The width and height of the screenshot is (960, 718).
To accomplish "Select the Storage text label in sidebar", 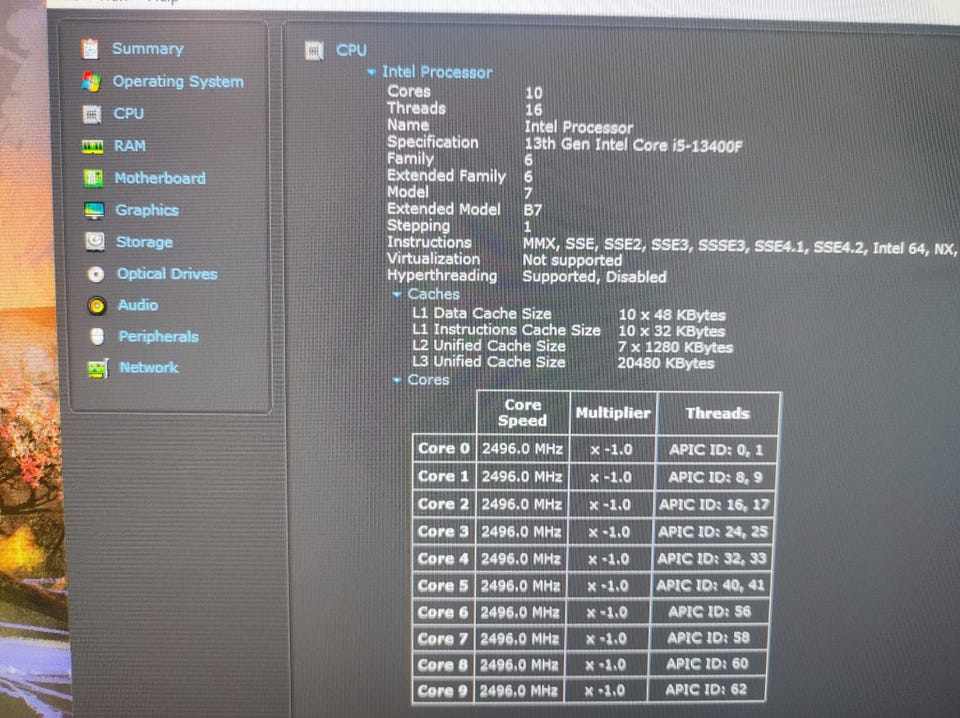I will pyautogui.click(x=144, y=242).
